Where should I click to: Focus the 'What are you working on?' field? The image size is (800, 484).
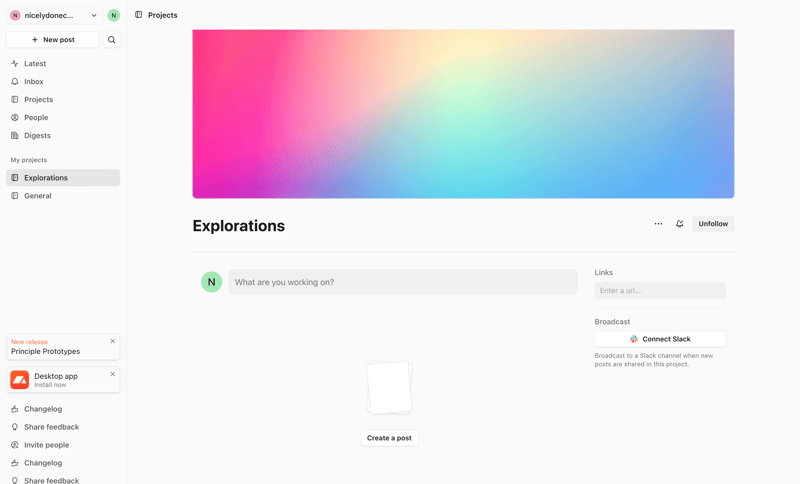(403, 282)
